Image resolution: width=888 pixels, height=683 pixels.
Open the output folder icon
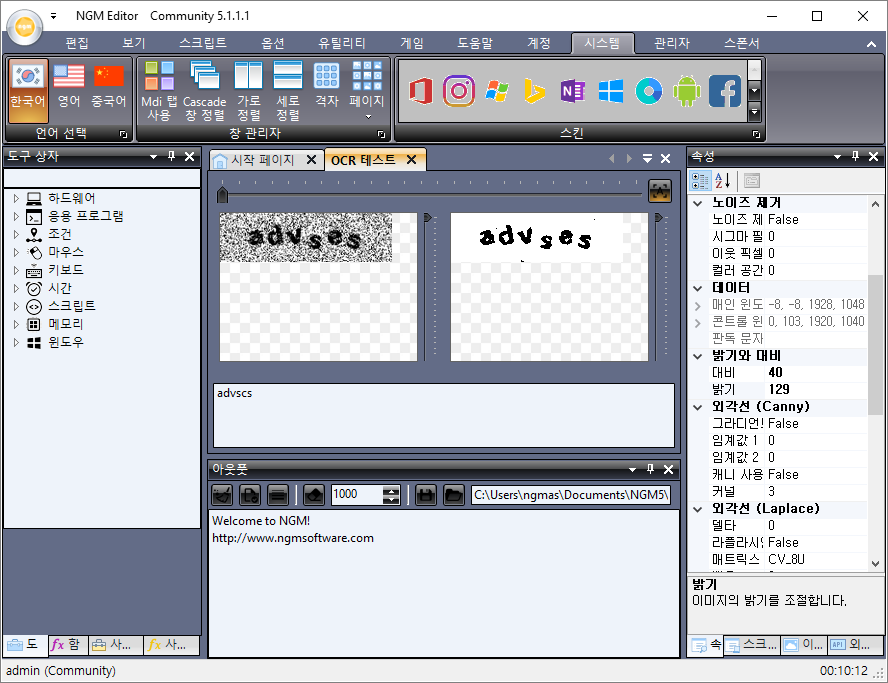454,495
